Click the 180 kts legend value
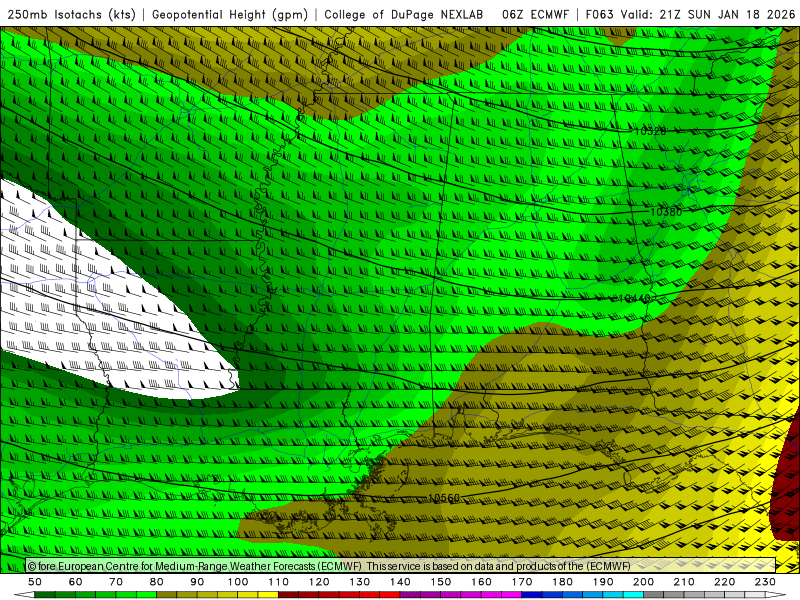Screen dimensions: 800x600 [x=562, y=582]
